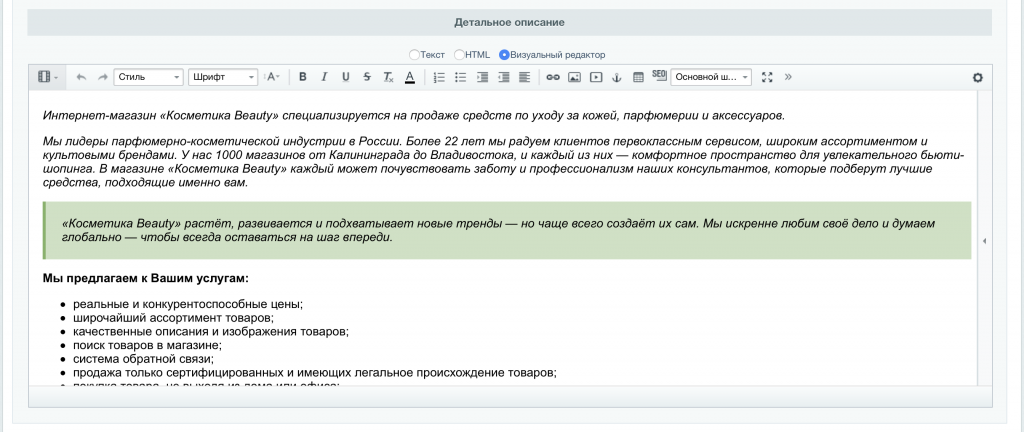Insert an anchor
The height and width of the screenshot is (432, 1024).
click(x=616, y=77)
